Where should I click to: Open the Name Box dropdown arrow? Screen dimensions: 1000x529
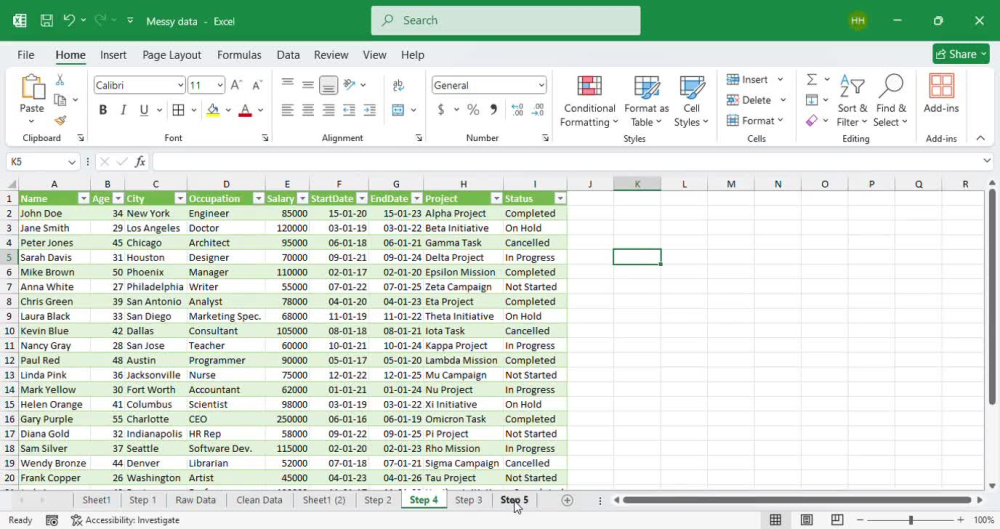pyautogui.click(x=71, y=161)
